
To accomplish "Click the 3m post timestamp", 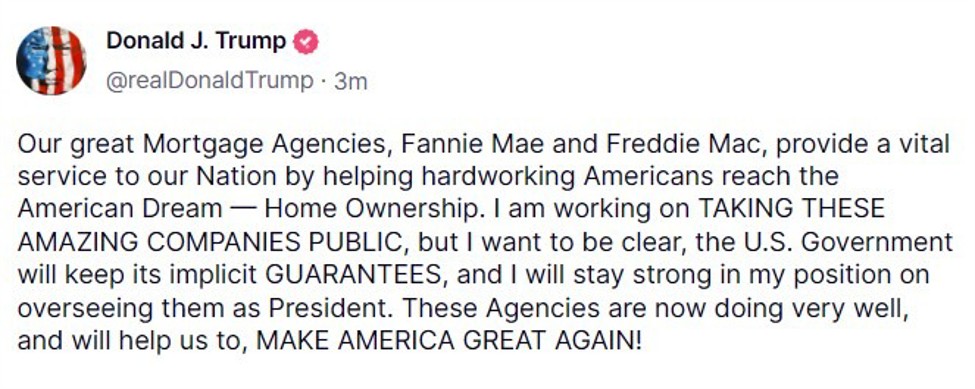I will [351, 81].
